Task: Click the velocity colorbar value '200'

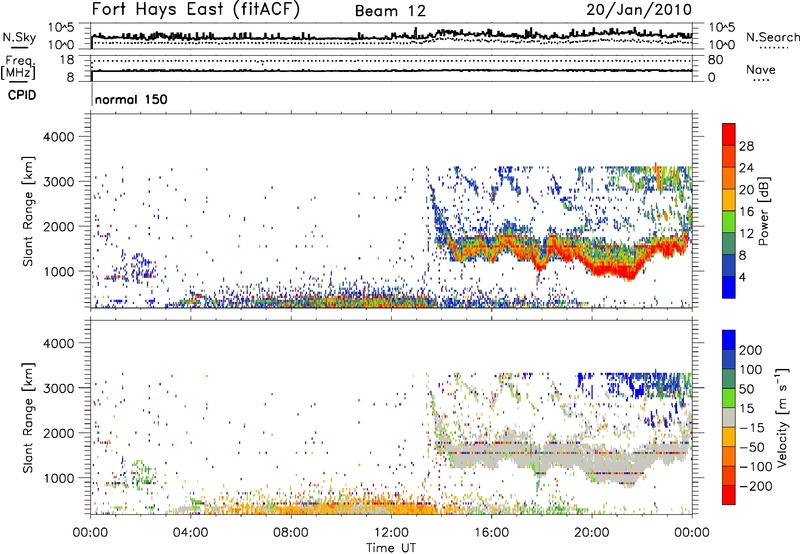Action: pyautogui.click(x=750, y=350)
